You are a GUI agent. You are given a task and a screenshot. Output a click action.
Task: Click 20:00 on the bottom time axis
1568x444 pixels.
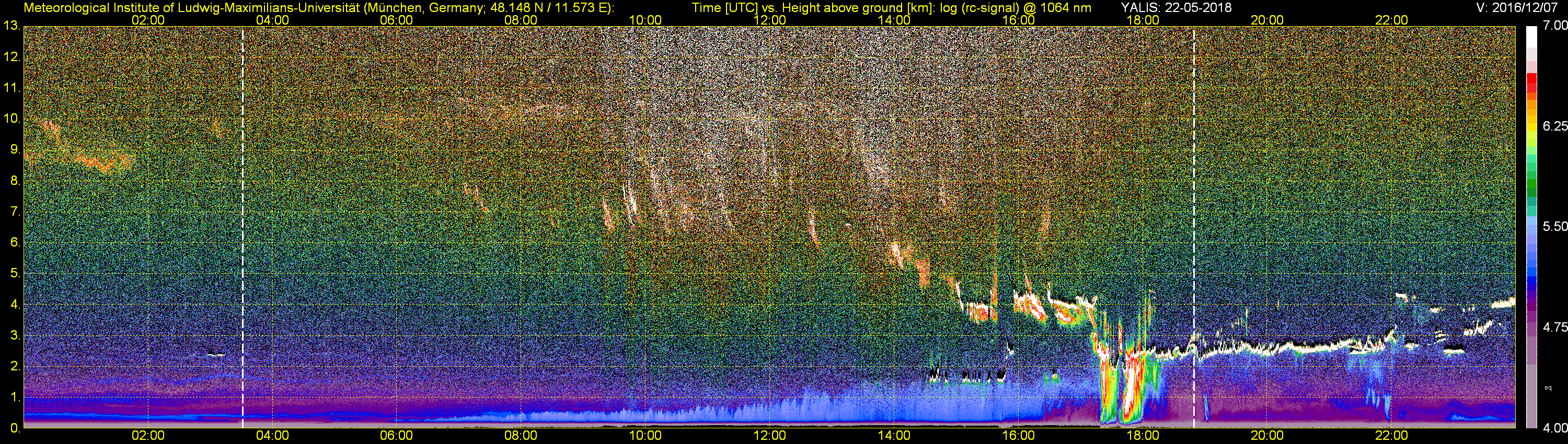point(1267,436)
